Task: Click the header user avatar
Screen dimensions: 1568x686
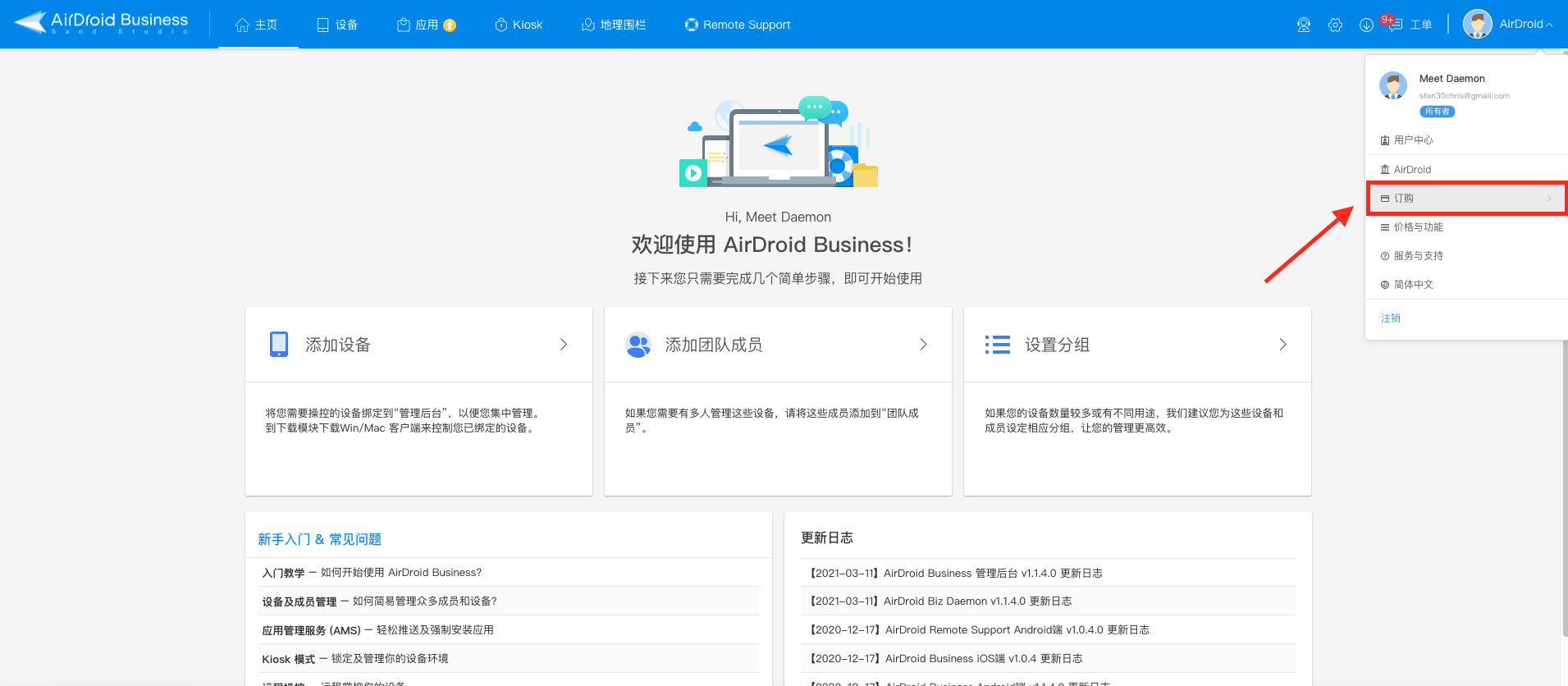Action: 1478,24
